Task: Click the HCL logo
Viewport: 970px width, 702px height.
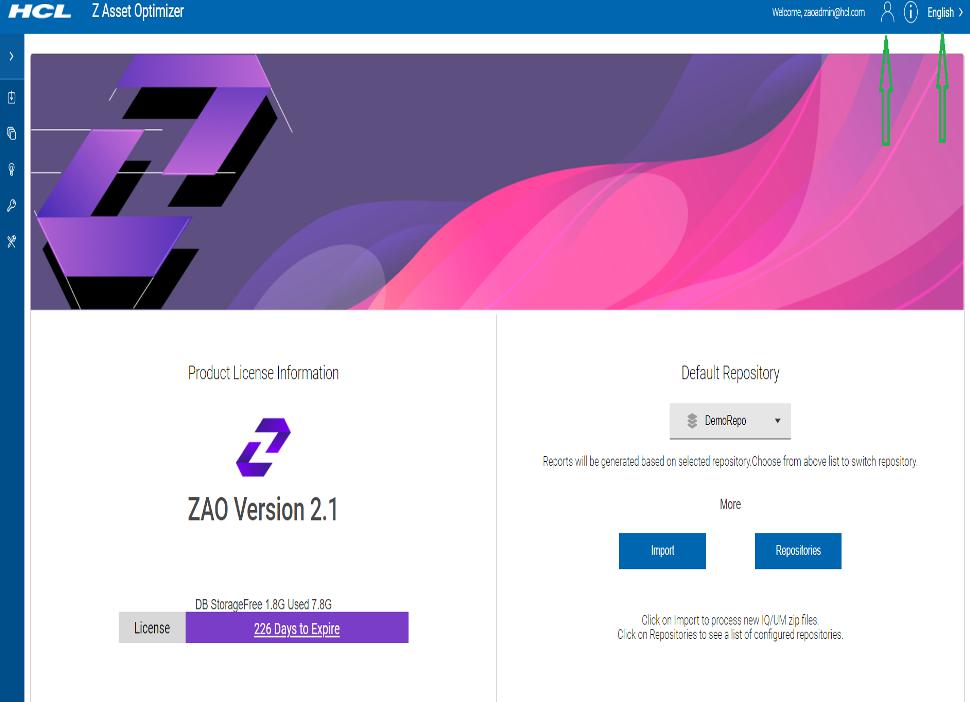Action: 40,12
